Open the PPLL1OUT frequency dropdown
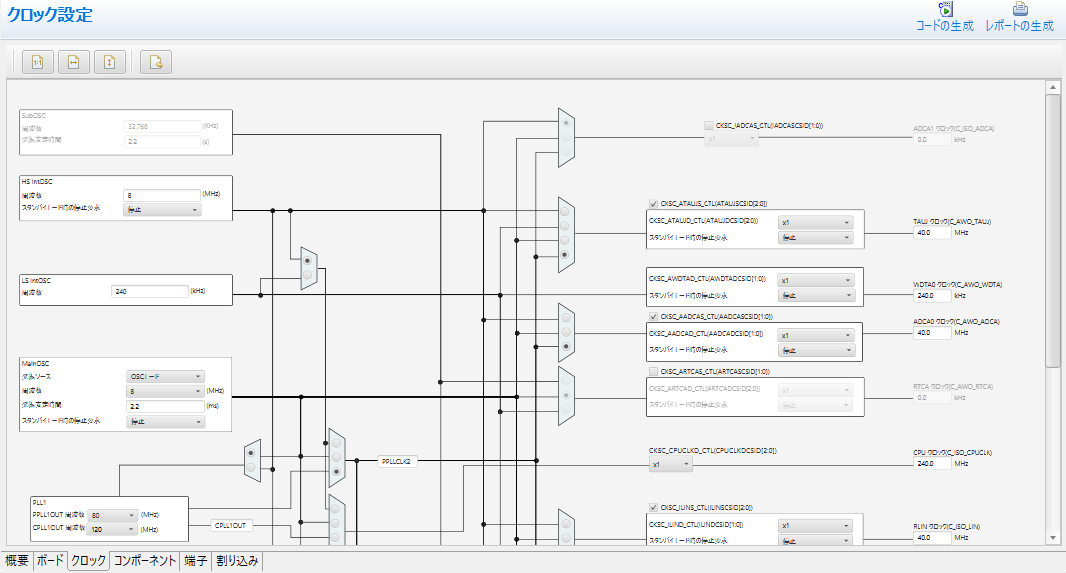Screen dimensions: 1066x573 coord(113,516)
